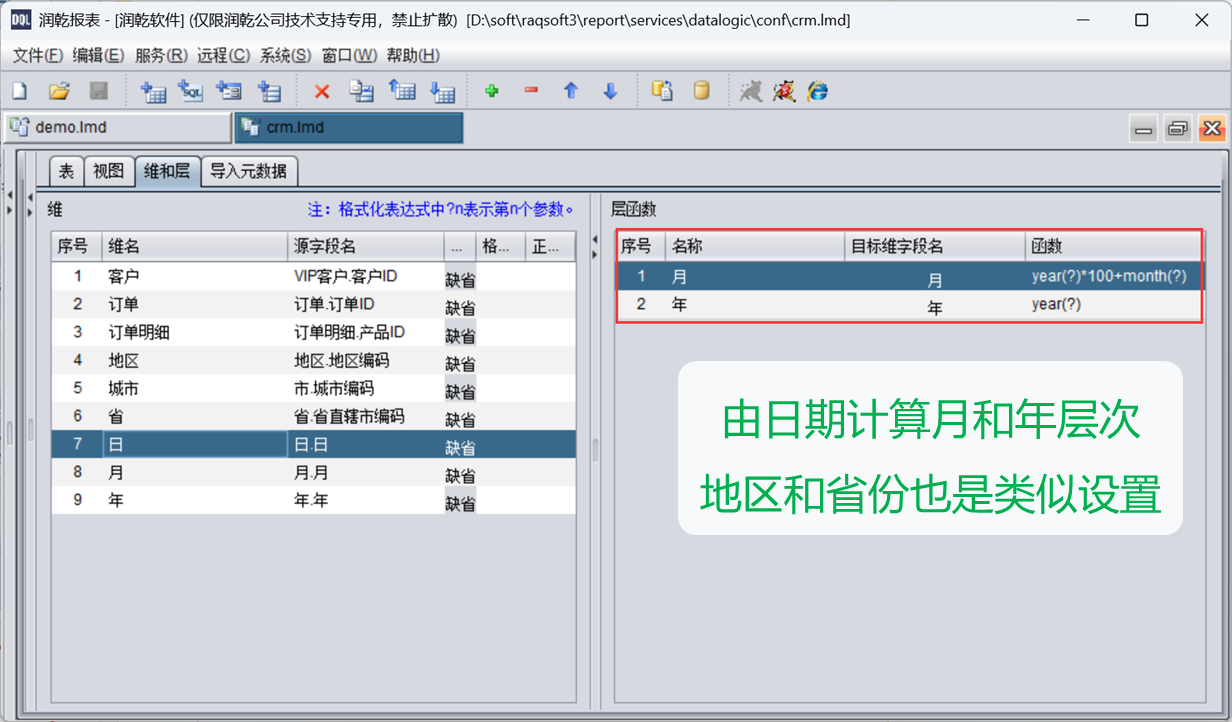The height and width of the screenshot is (722, 1232).
Task: Click the 缺省 cell for 省 row
Action: pyautogui.click(x=460, y=418)
